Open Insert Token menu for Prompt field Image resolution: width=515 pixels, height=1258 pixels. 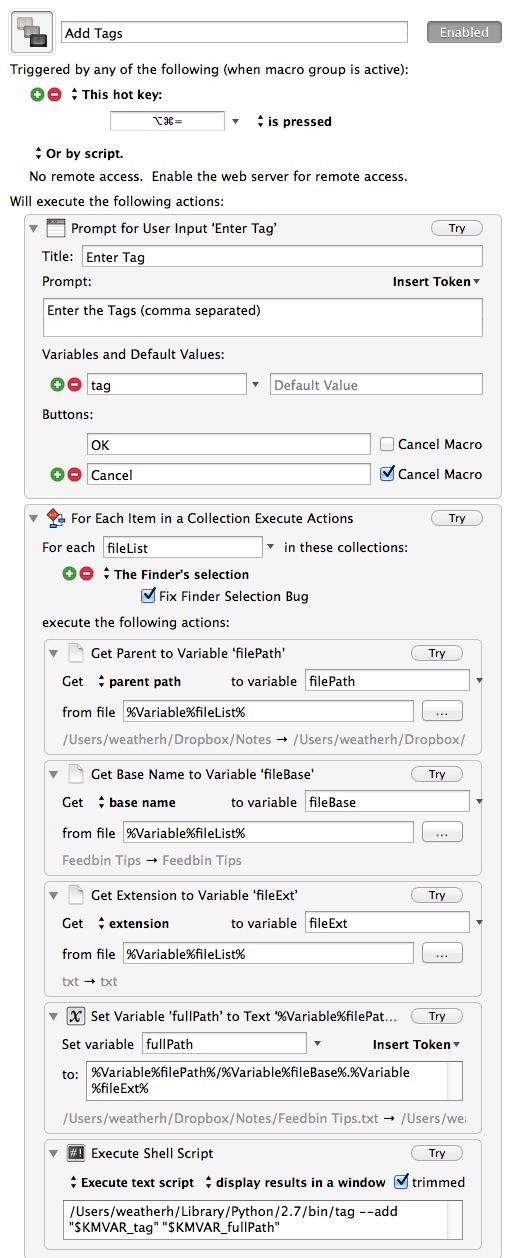[437, 282]
